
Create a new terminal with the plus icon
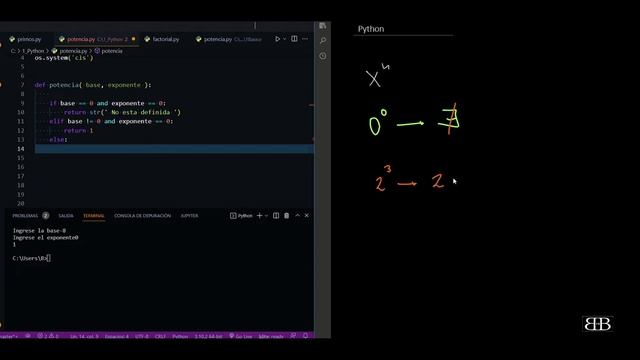259,216
